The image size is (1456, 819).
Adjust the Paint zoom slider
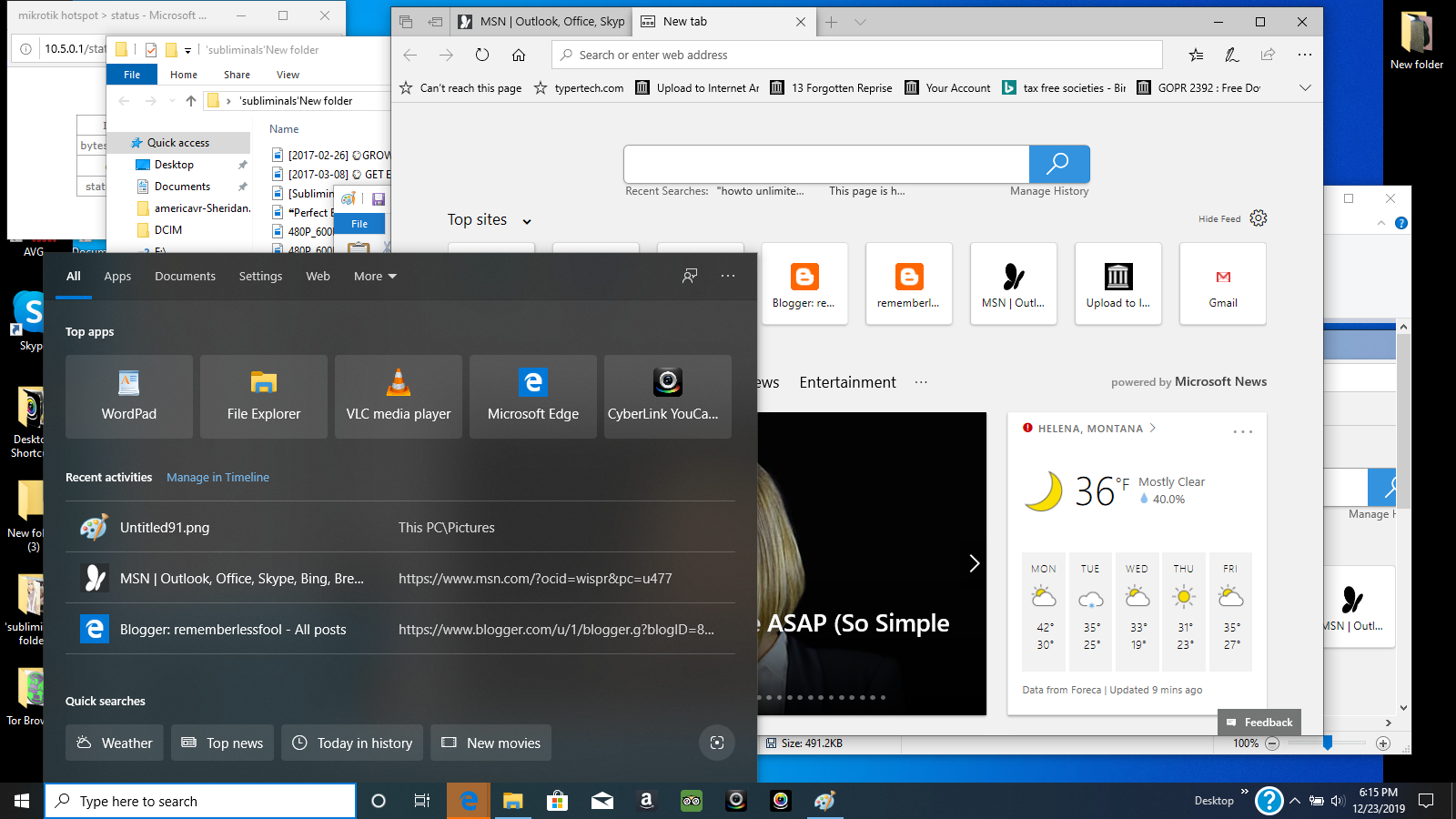pyautogui.click(x=1328, y=743)
